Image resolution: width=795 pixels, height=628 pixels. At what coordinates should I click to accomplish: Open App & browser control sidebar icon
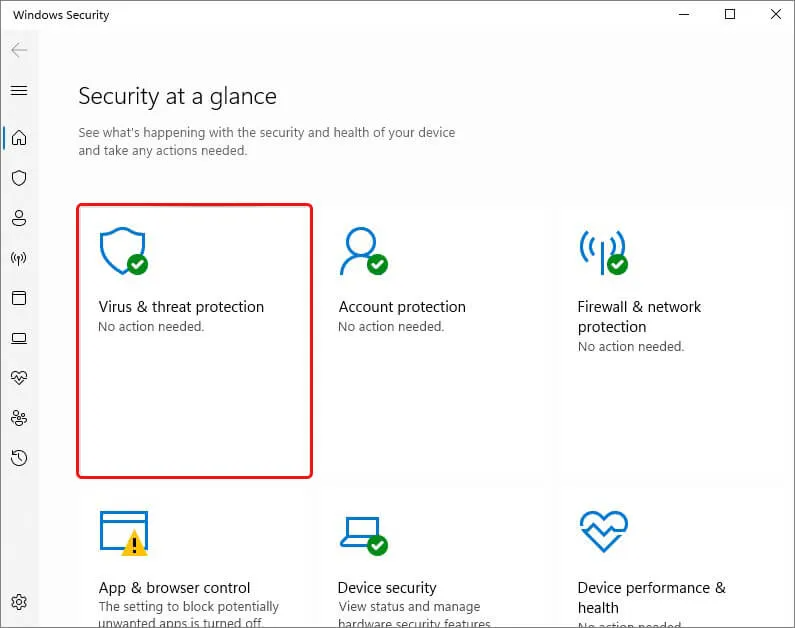click(x=19, y=298)
